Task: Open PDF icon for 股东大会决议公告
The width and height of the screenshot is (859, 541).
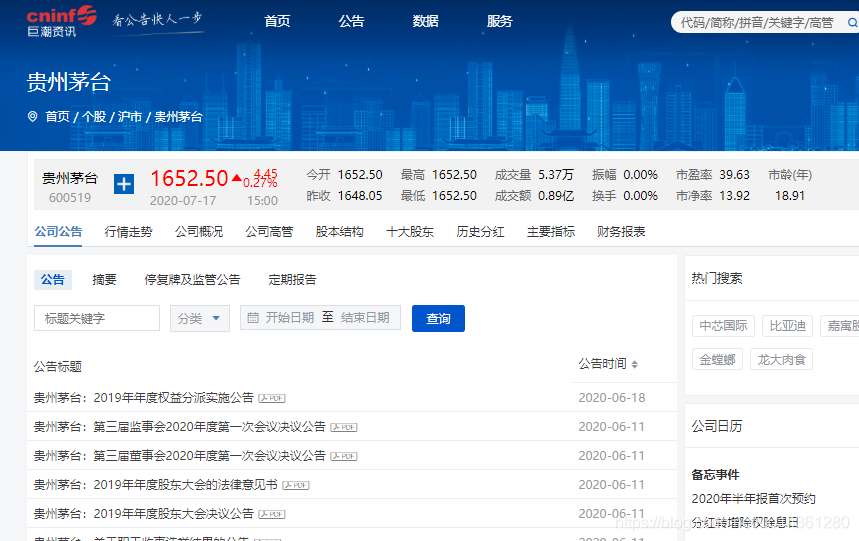Action: [272, 514]
